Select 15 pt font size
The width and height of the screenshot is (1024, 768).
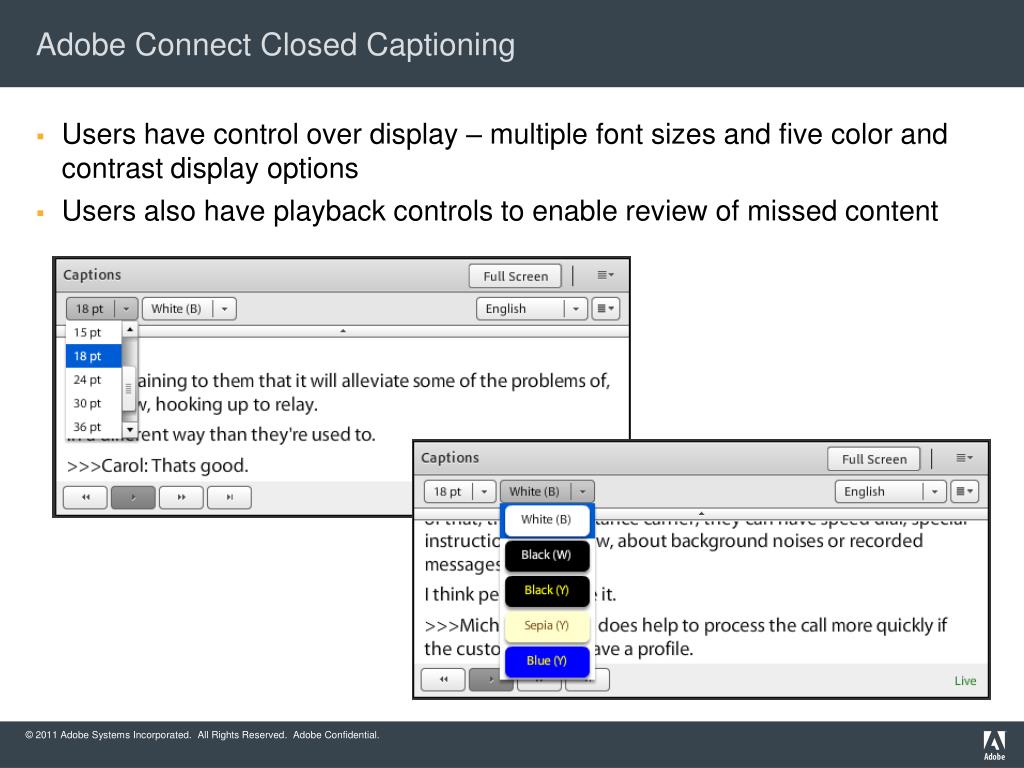93,332
